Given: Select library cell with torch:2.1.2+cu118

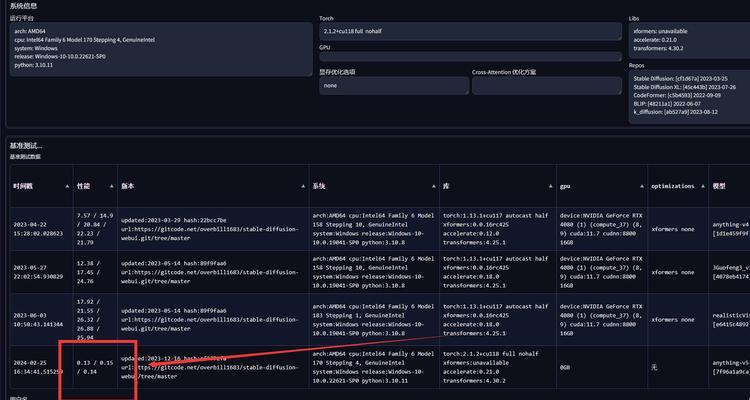Looking at the screenshot, I should click(498, 367).
